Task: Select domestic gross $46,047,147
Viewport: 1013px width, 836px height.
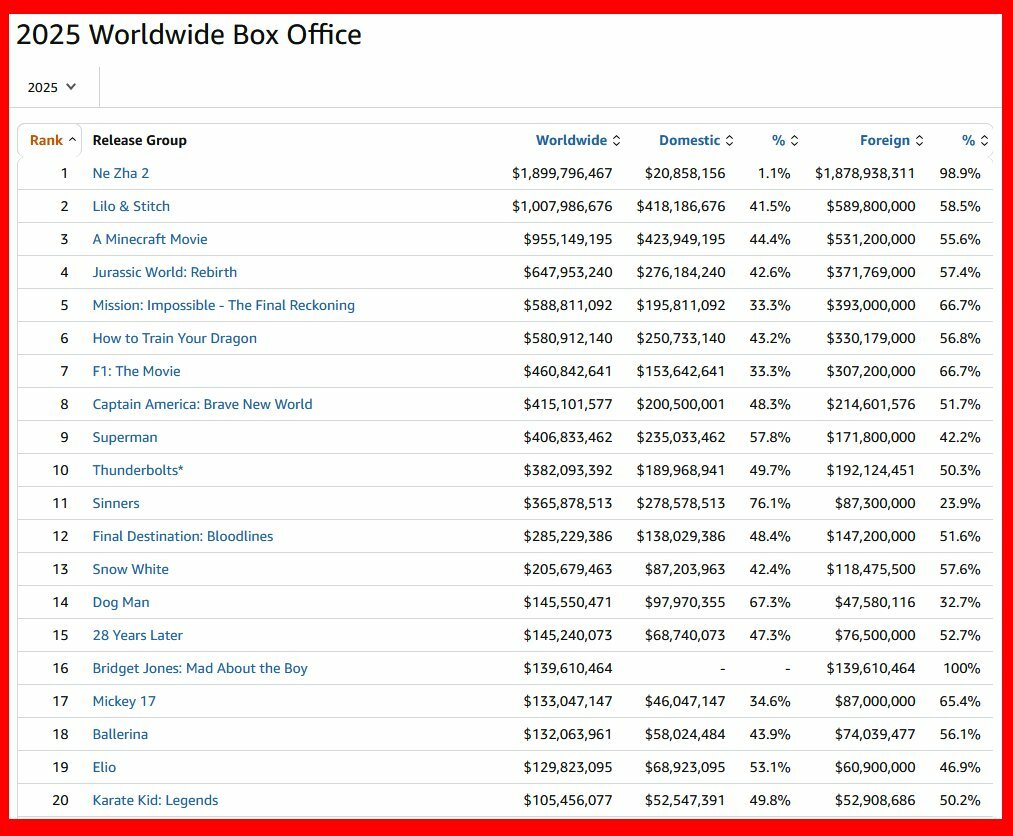Action: point(685,701)
